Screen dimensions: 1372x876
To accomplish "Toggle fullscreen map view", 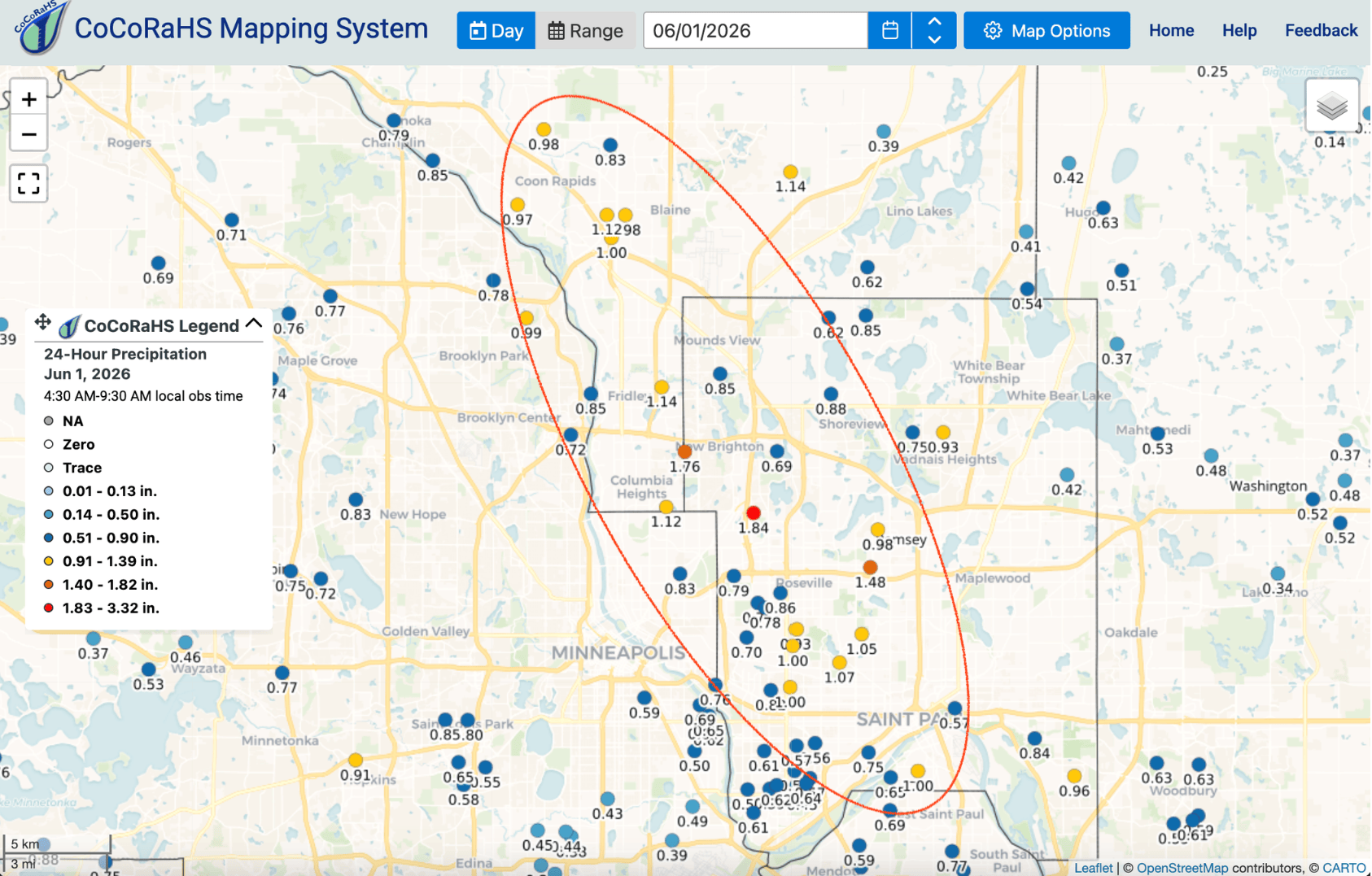I will pos(28,183).
